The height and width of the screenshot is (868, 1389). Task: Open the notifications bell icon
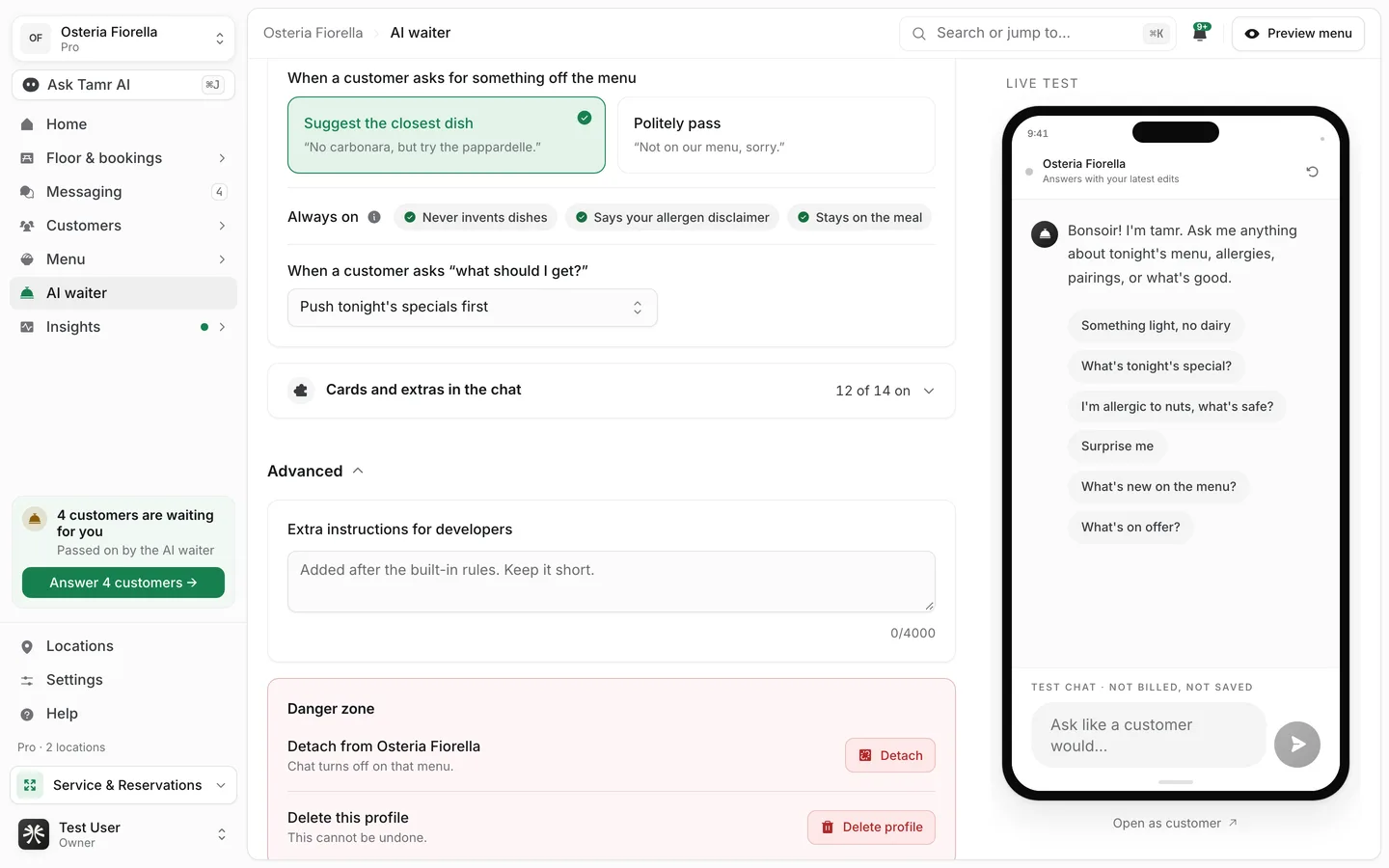pyautogui.click(x=1200, y=33)
